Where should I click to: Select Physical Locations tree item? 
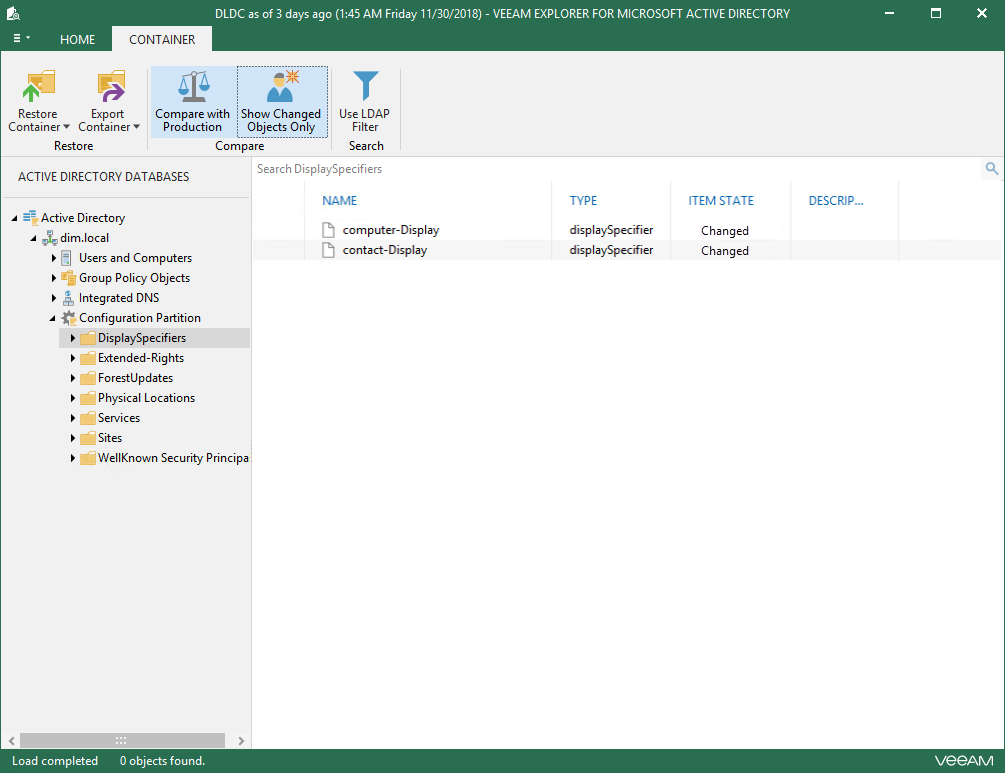(x=146, y=397)
